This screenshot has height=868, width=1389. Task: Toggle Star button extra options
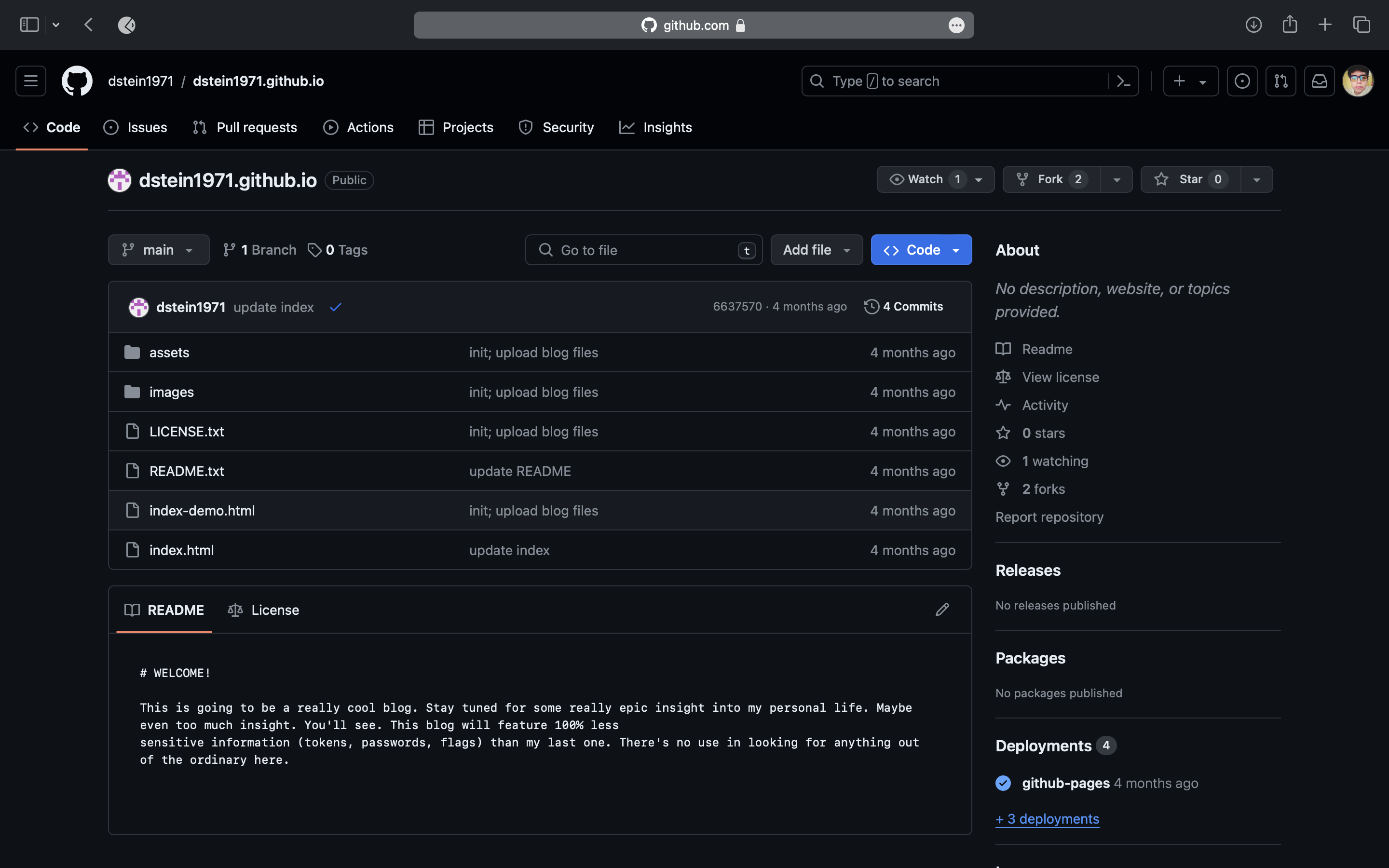click(1257, 179)
